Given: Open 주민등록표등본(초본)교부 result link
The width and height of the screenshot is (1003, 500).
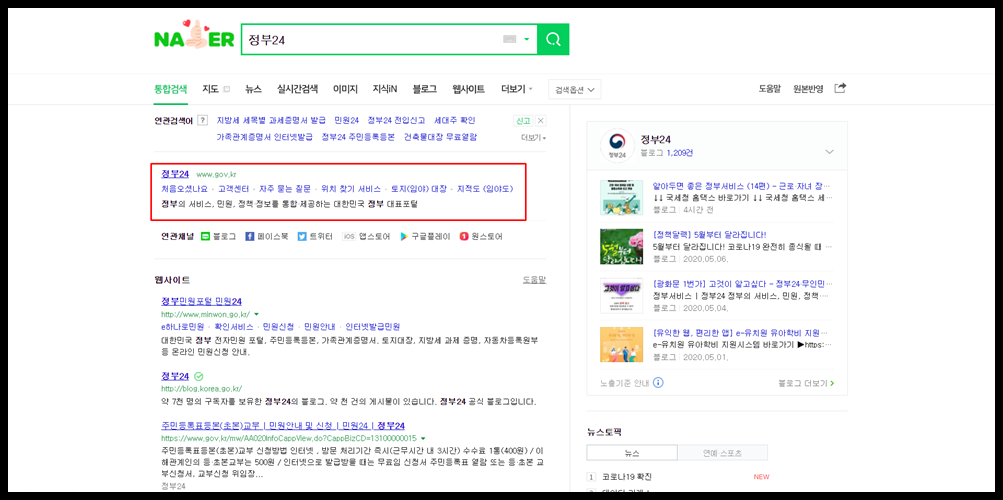Looking at the screenshot, I should pos(283,426).
